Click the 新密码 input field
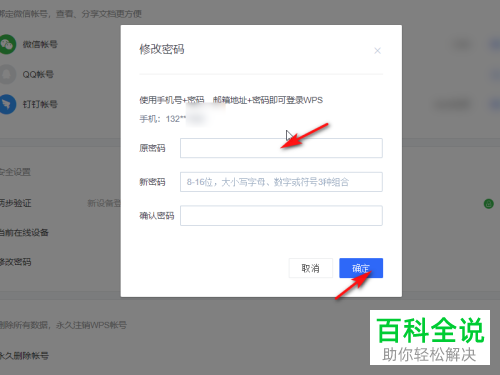 click(x=281, y=182)
